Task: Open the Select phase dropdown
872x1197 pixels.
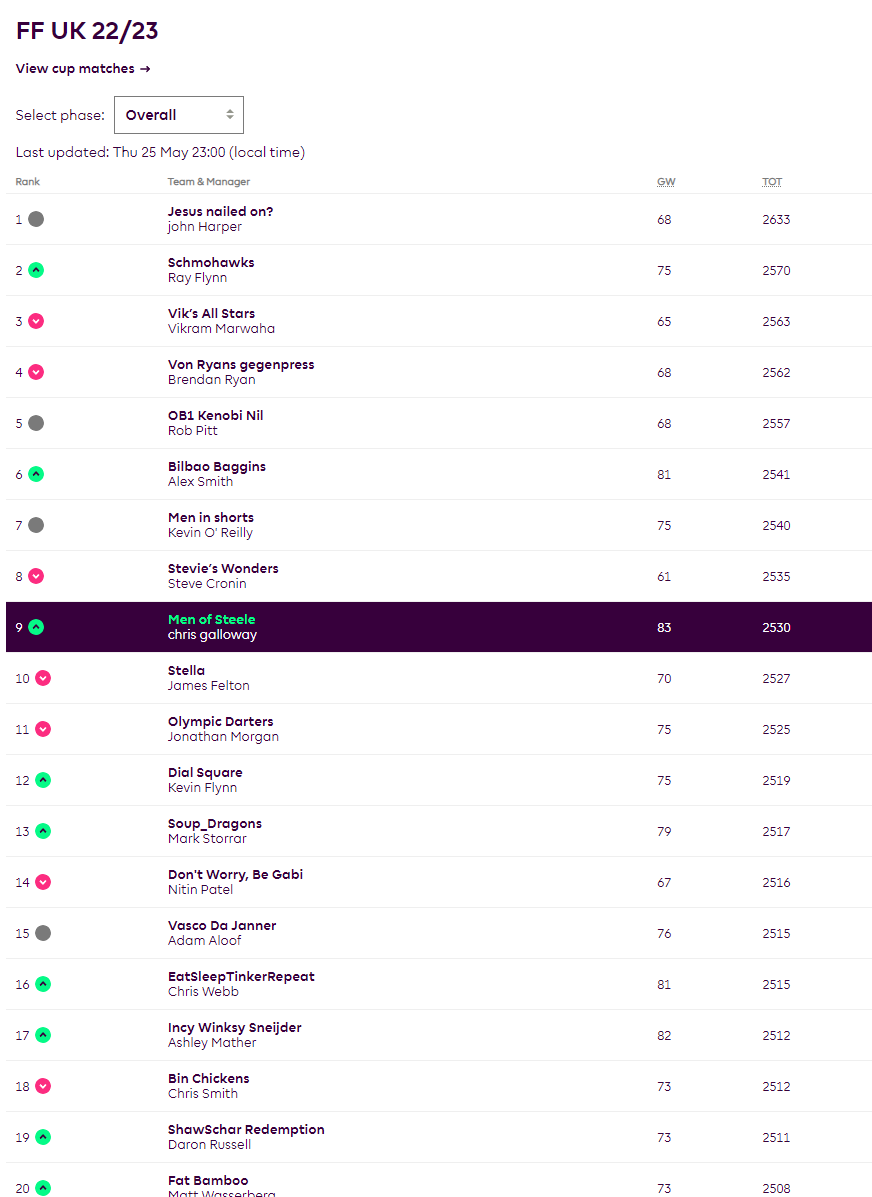Action: 179,115
